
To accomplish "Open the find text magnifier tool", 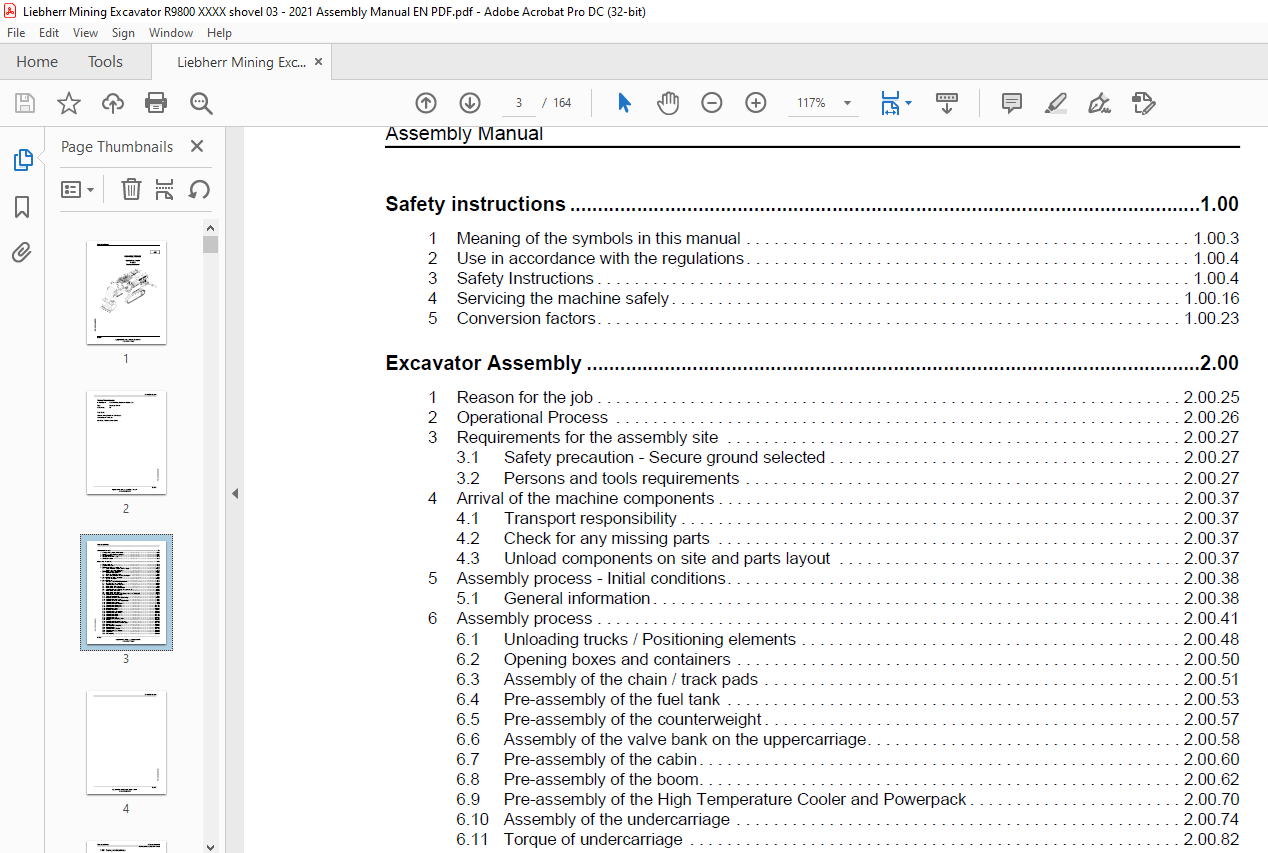I will pos(201,103).
